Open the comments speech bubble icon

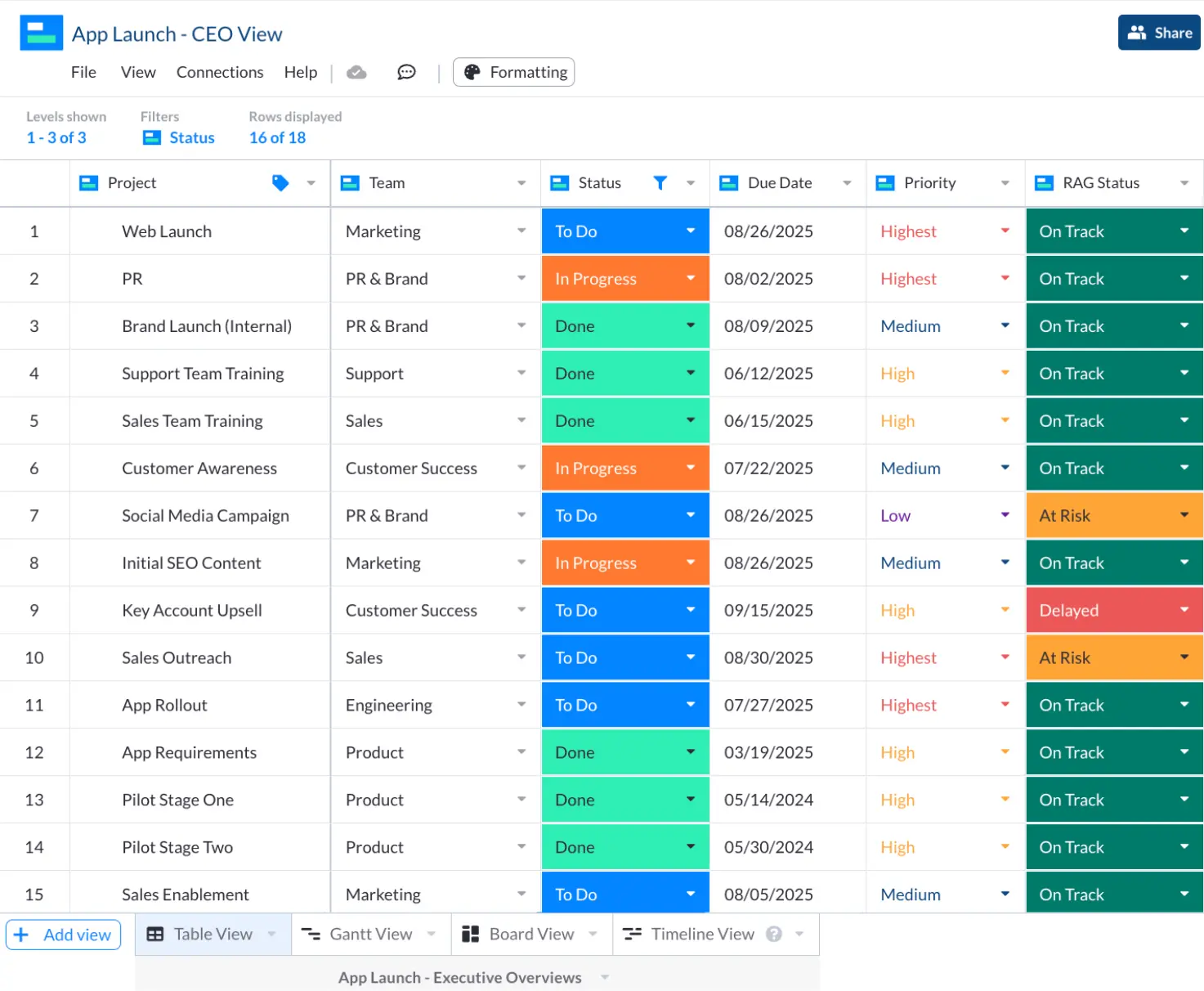[x=406, y=72]
